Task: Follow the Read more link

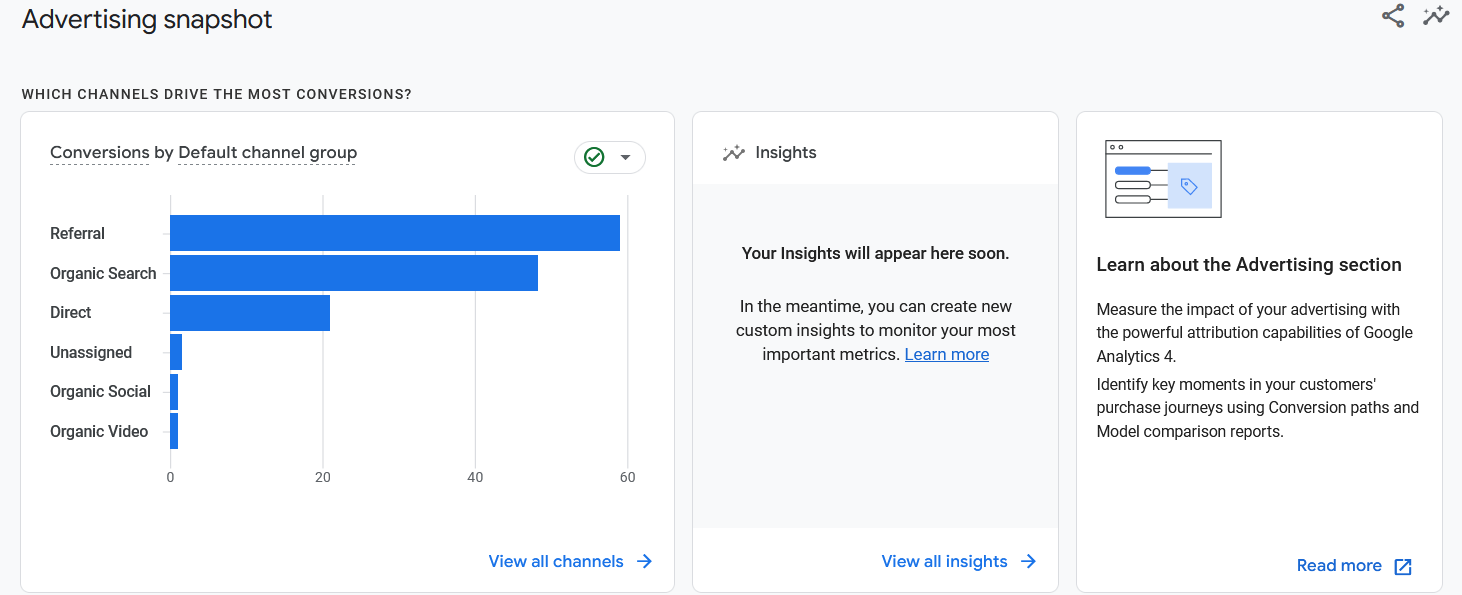Action: 1339,566
